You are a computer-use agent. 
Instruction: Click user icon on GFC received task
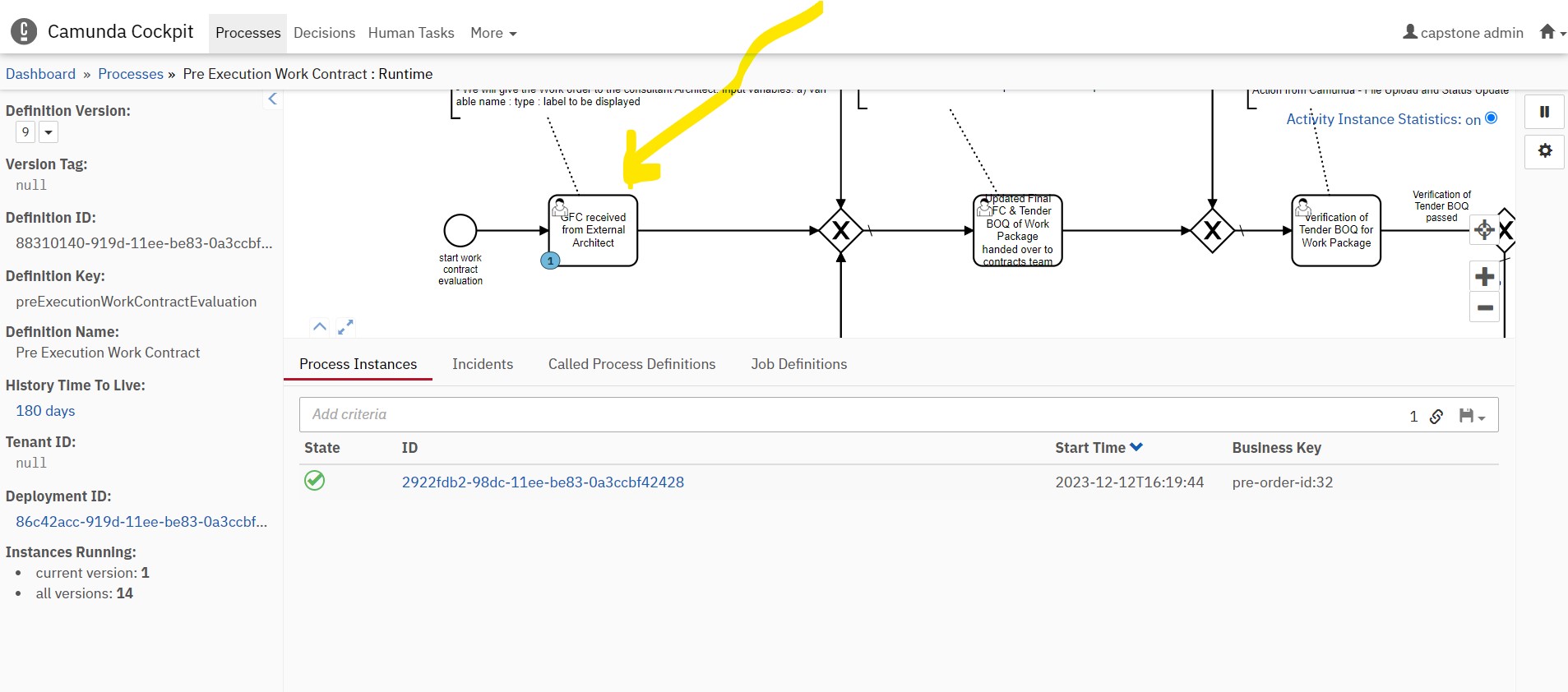click(x=560, y=208)
